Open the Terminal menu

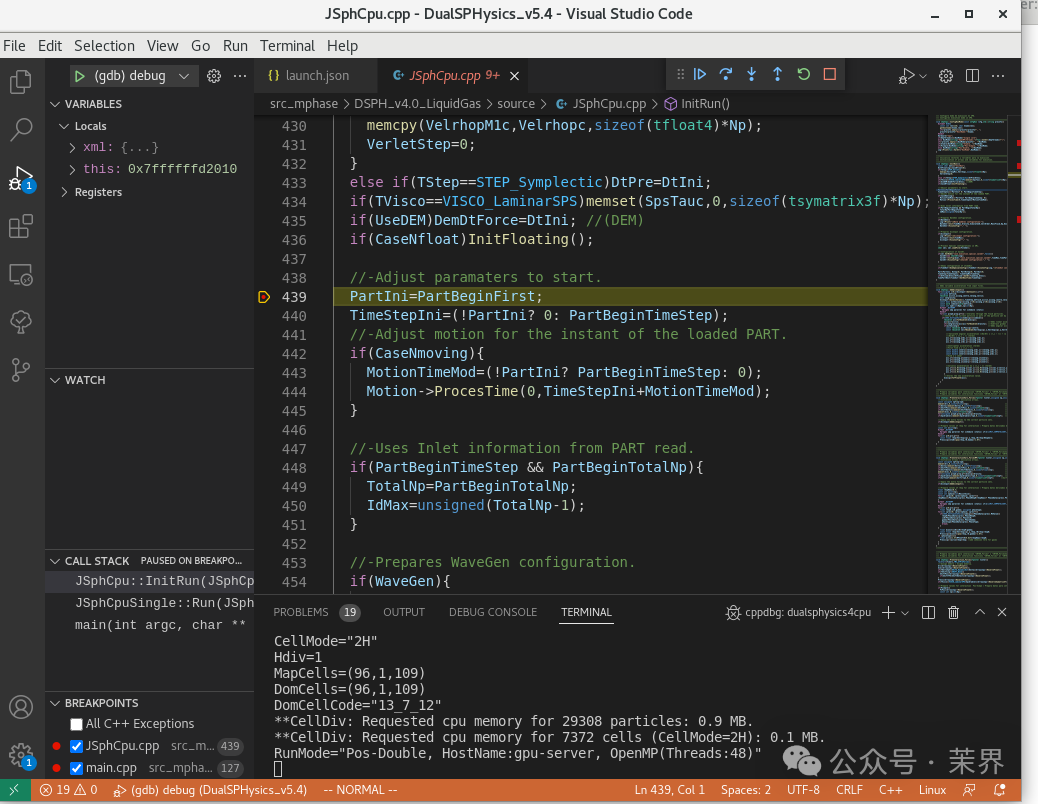[x=287, y=46]
